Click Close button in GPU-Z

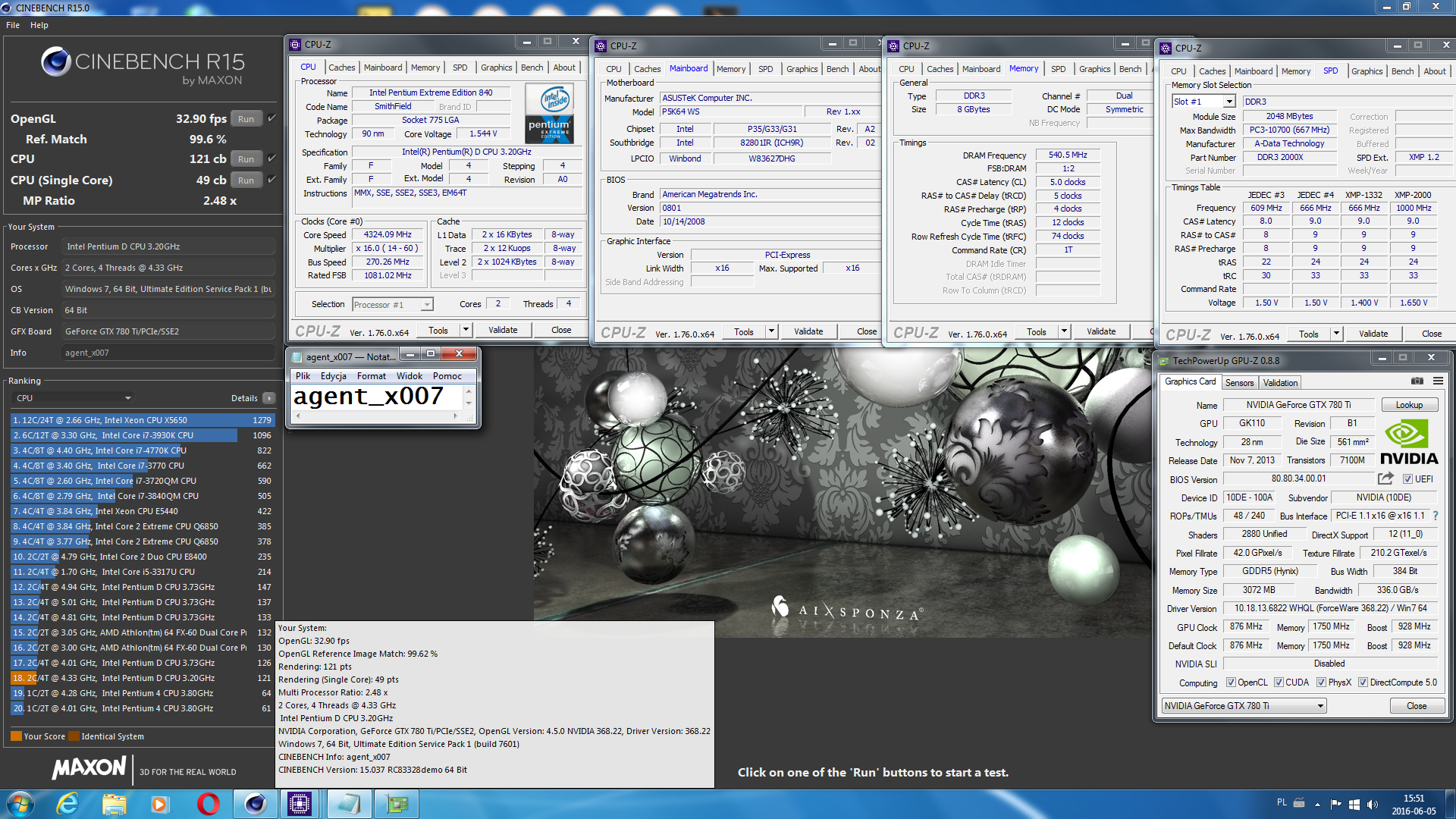[x=1417, y=706]
